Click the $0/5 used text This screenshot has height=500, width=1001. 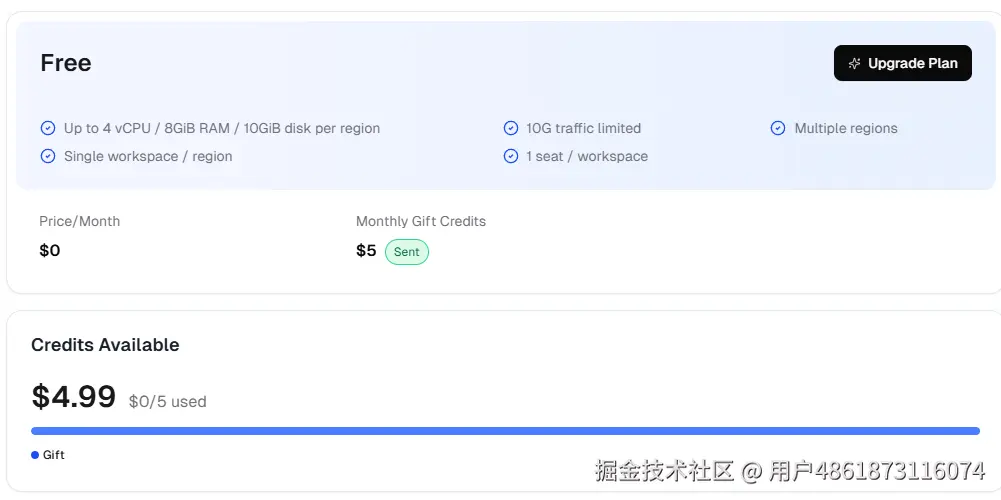[x=167, y=402]
